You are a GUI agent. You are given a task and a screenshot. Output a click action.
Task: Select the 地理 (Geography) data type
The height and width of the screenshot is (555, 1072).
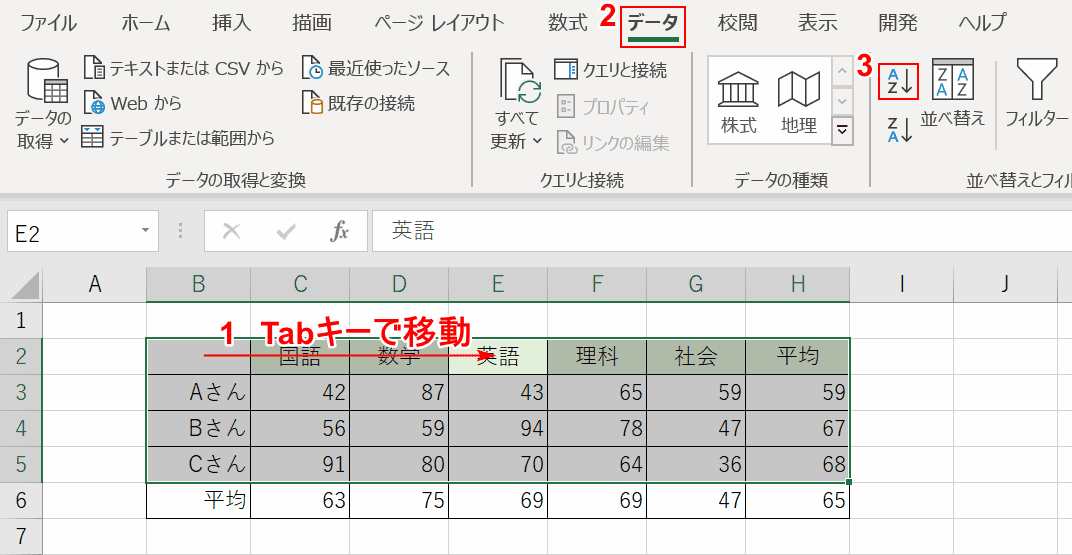coord(799,100)
